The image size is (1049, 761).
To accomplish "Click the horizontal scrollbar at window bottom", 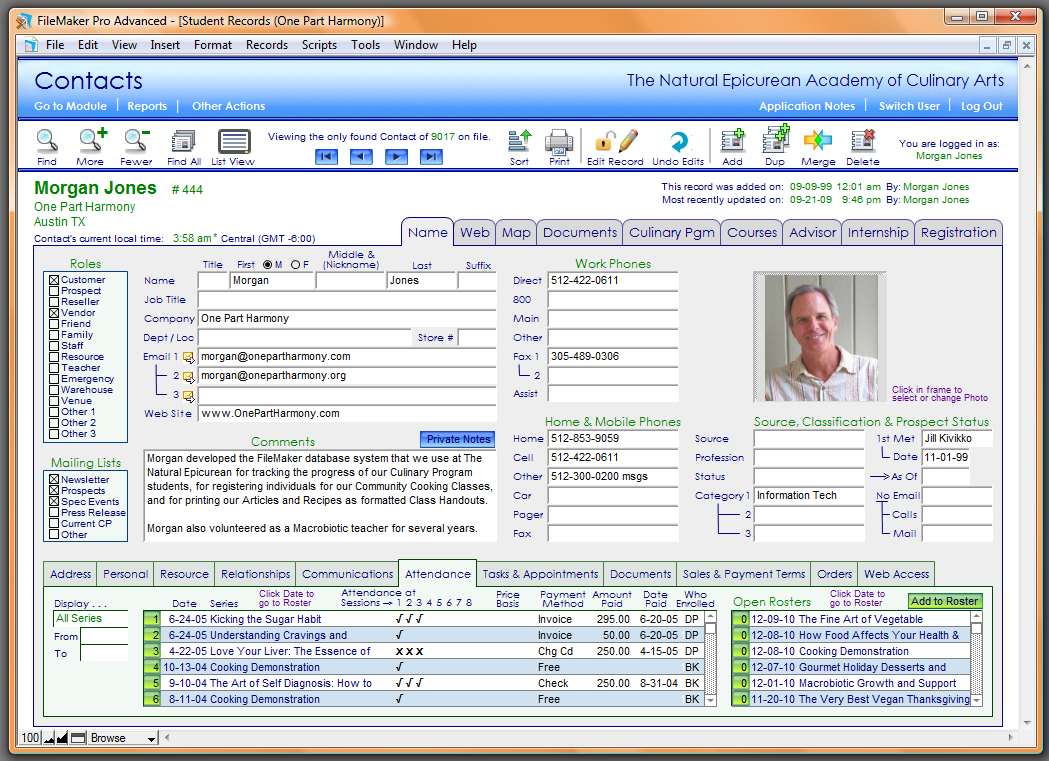I will tap(588, 738).
